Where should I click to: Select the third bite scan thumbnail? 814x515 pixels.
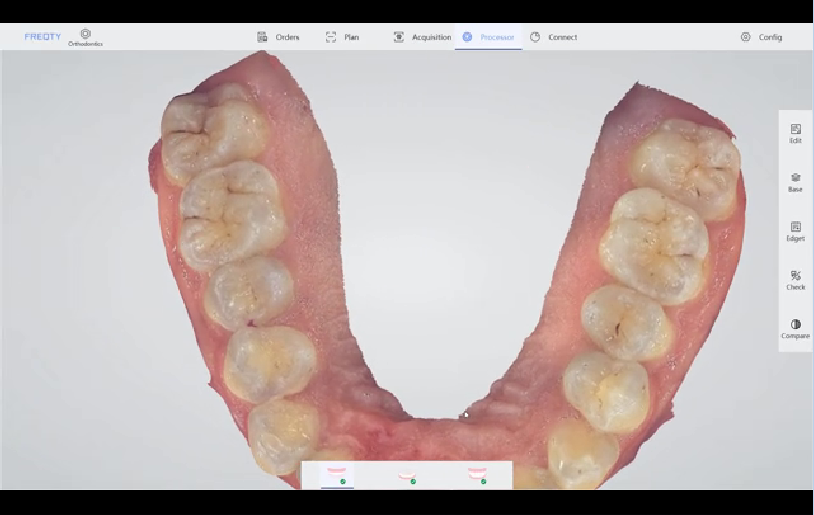(477, 475)
